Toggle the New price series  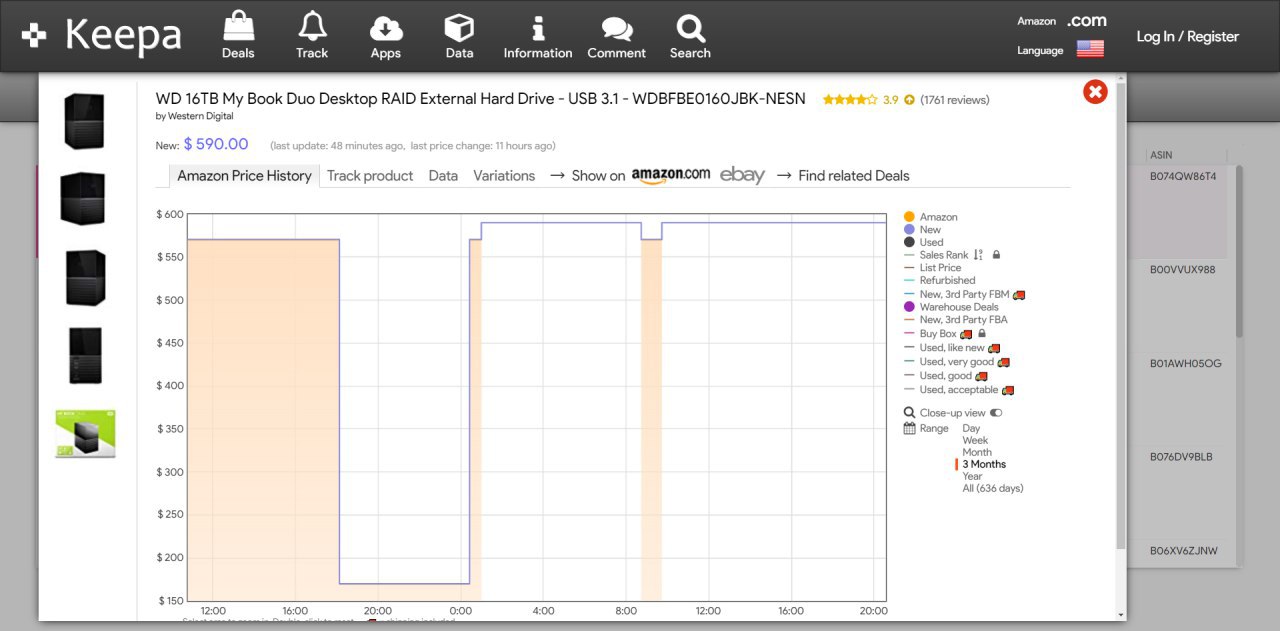(922, 230)
